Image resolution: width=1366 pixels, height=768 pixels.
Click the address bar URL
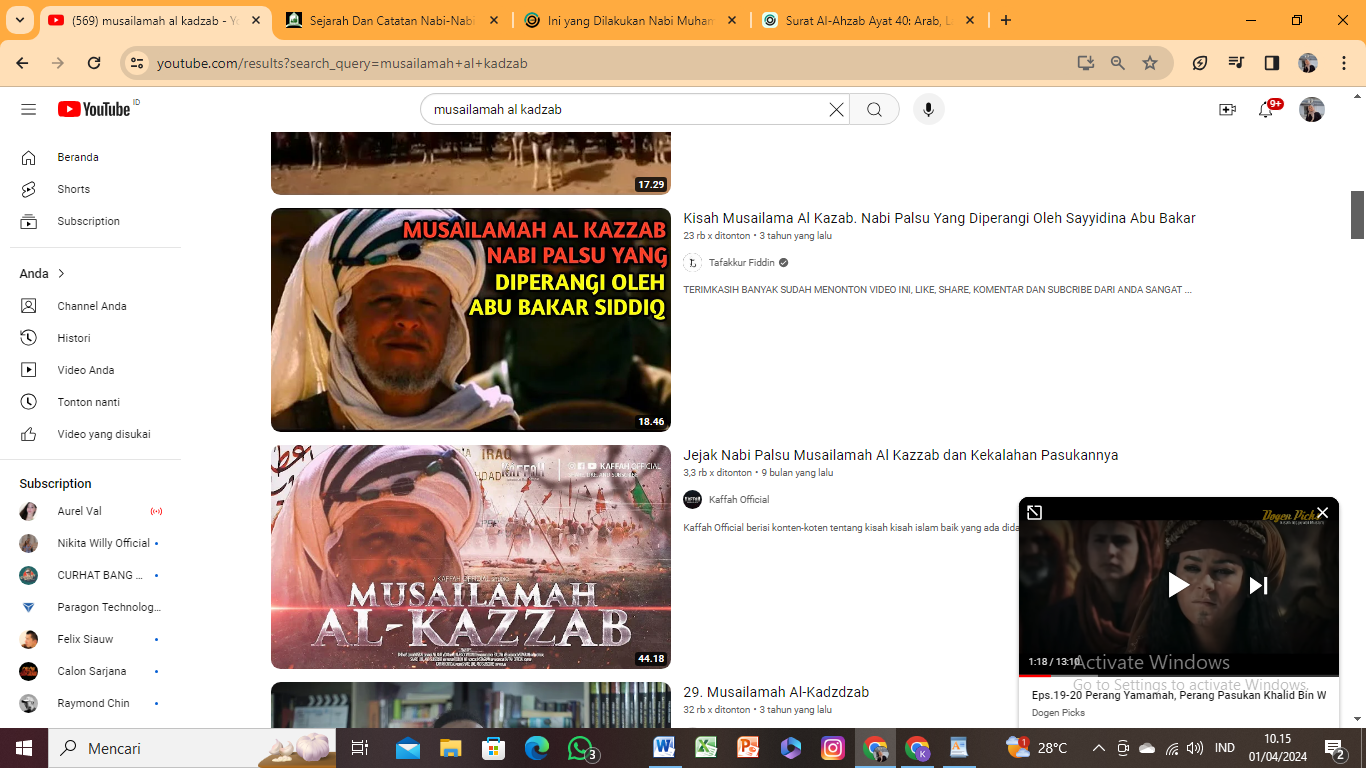[x=342, y=63]
